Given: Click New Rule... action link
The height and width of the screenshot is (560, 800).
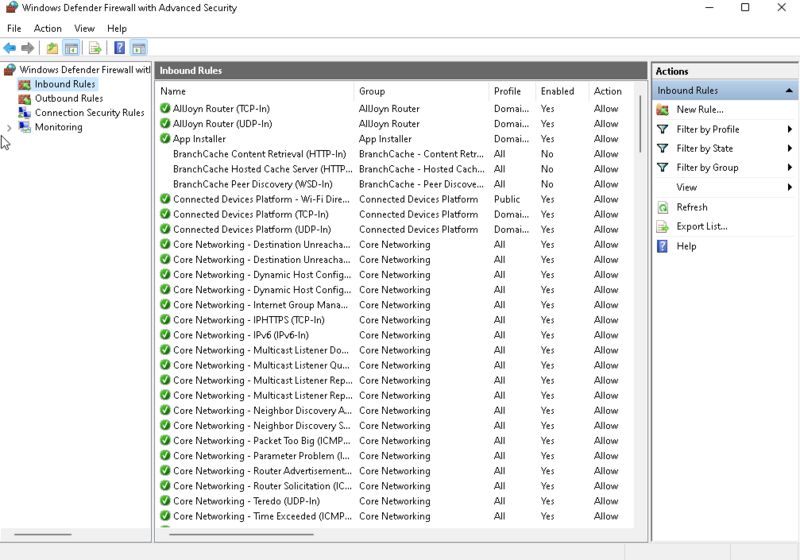Looking at the screenshot, I should (699, 109).
